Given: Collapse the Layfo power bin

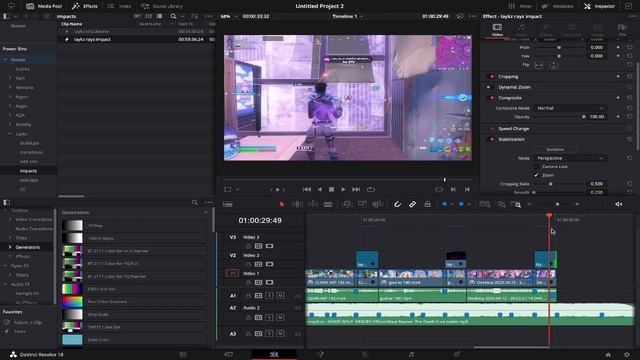Looking at the screenshot, I should tap(10, 134).
